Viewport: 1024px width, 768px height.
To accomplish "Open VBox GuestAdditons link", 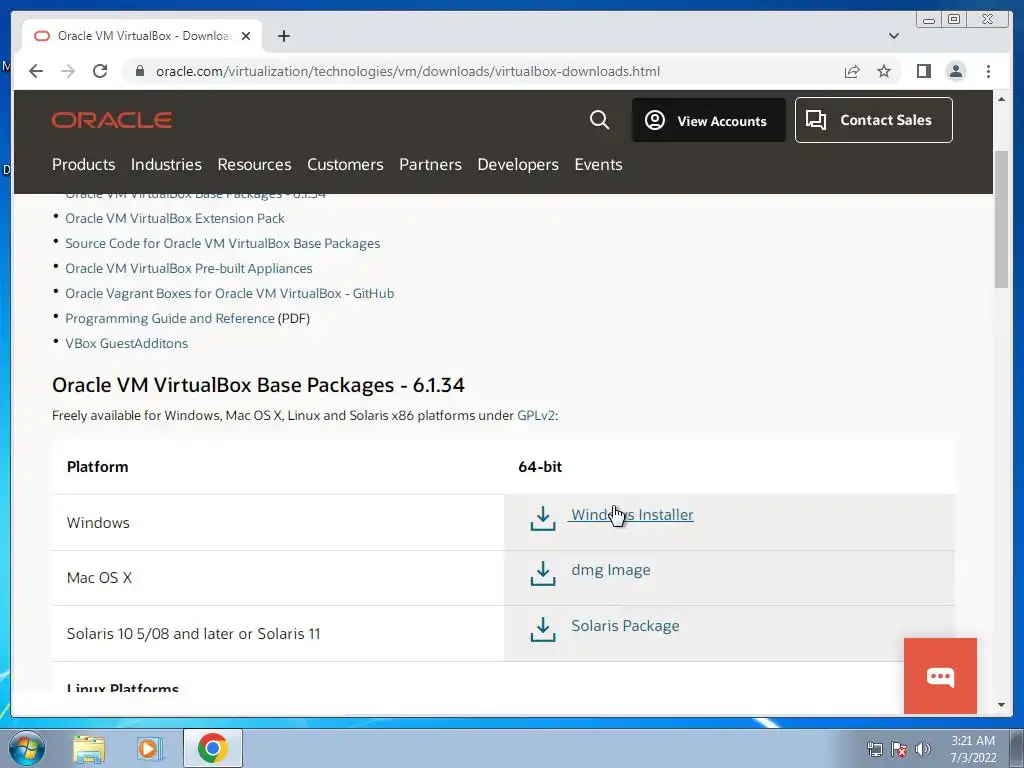I will [x=126, y=344].
